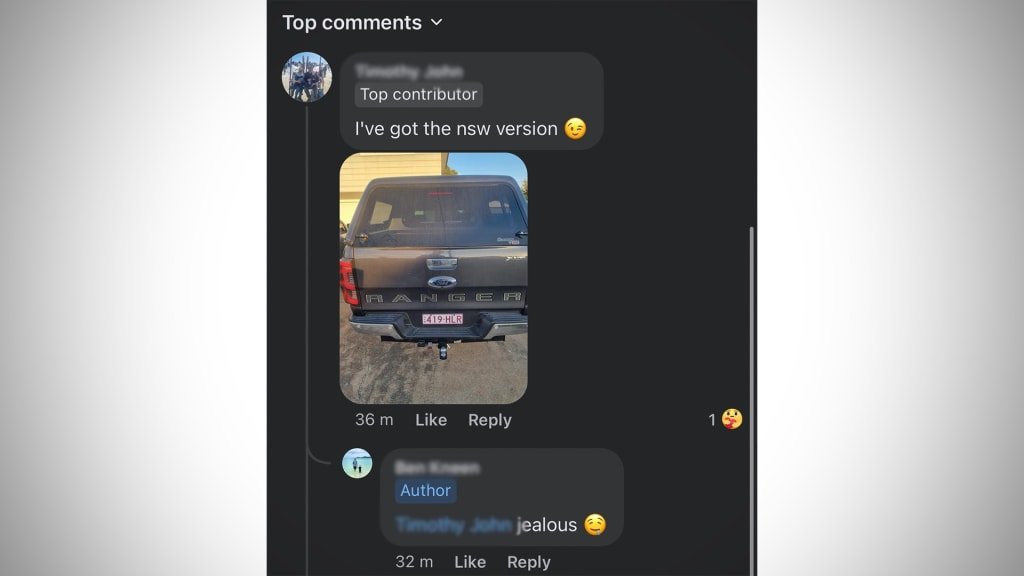The image size is (1024, 576).
Task: Click the Top contributor badge
Action: (x=419, y=95)
